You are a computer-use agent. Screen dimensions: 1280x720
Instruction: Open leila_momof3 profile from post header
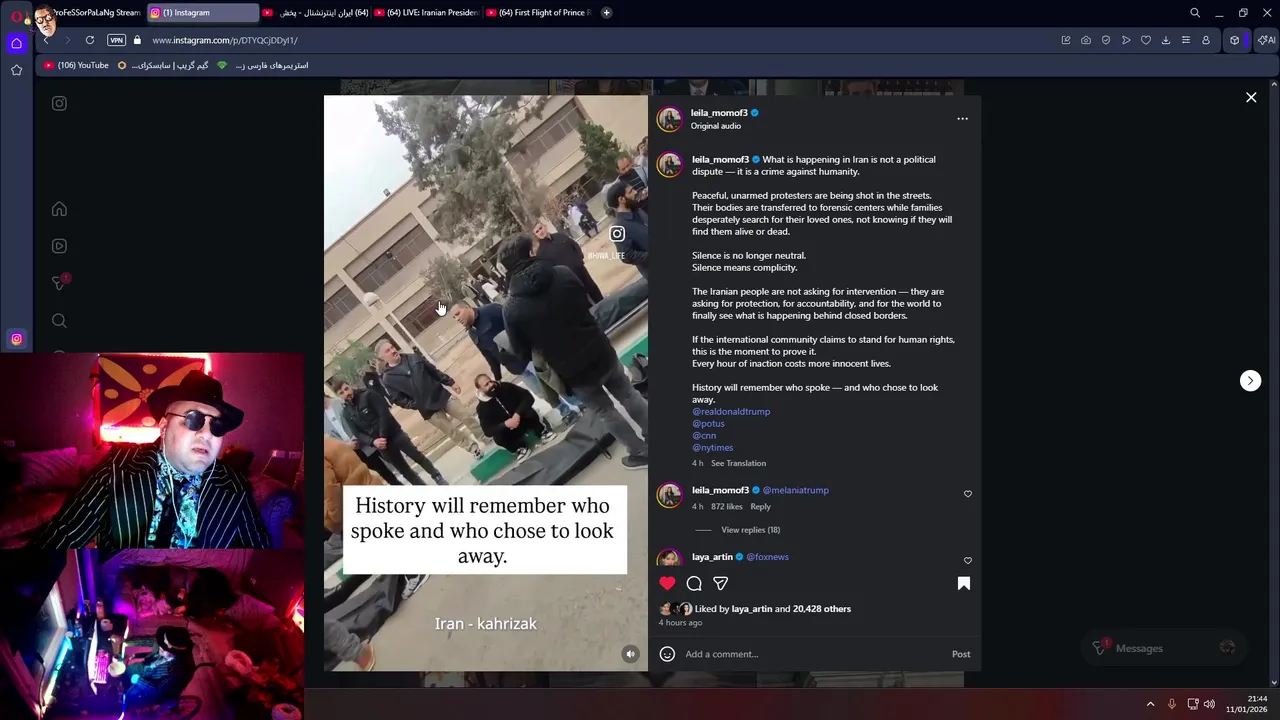[x=719, y=113]
